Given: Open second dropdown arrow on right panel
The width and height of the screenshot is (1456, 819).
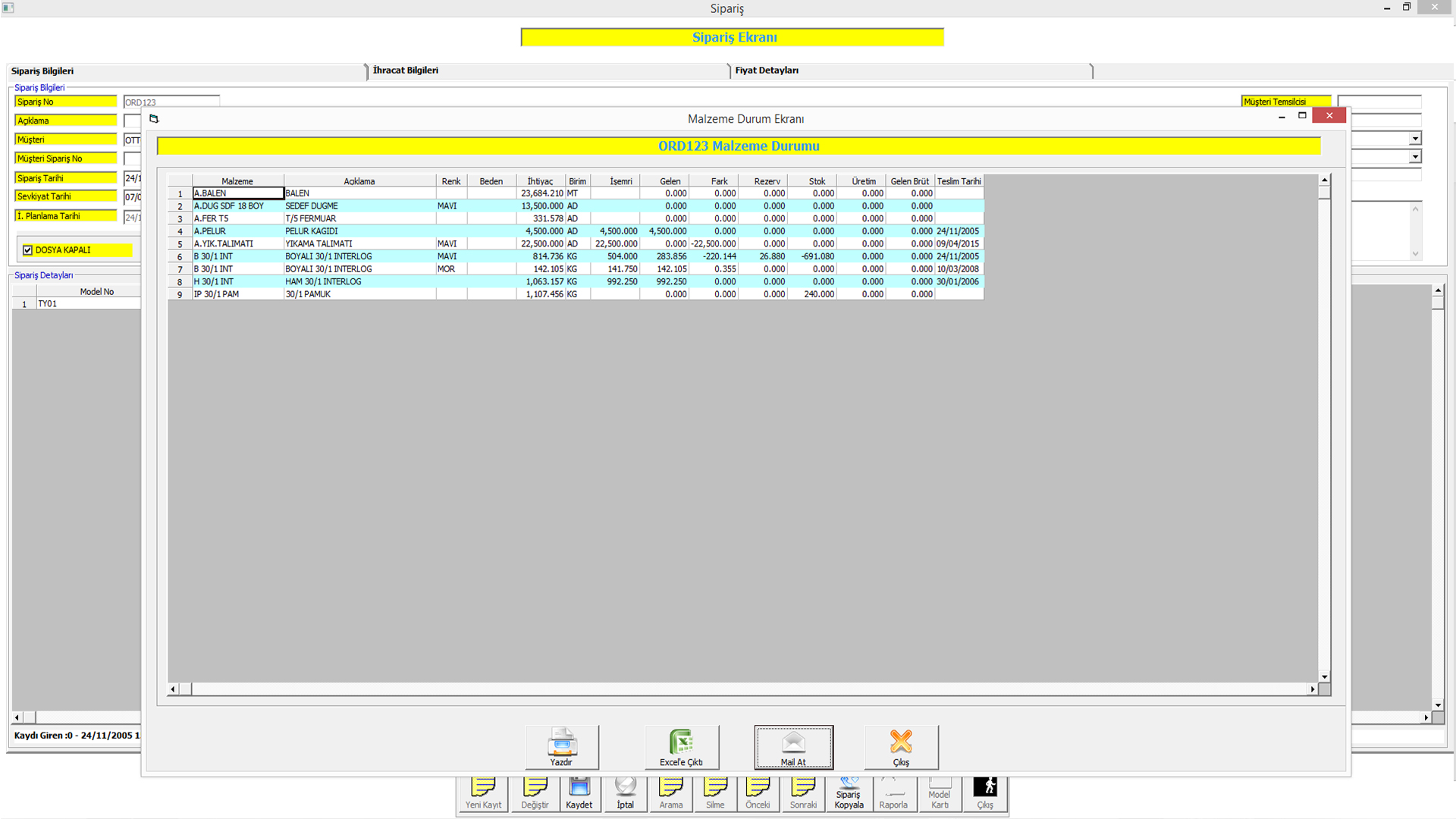Looking at the screenshot, I should point(1415,157).
